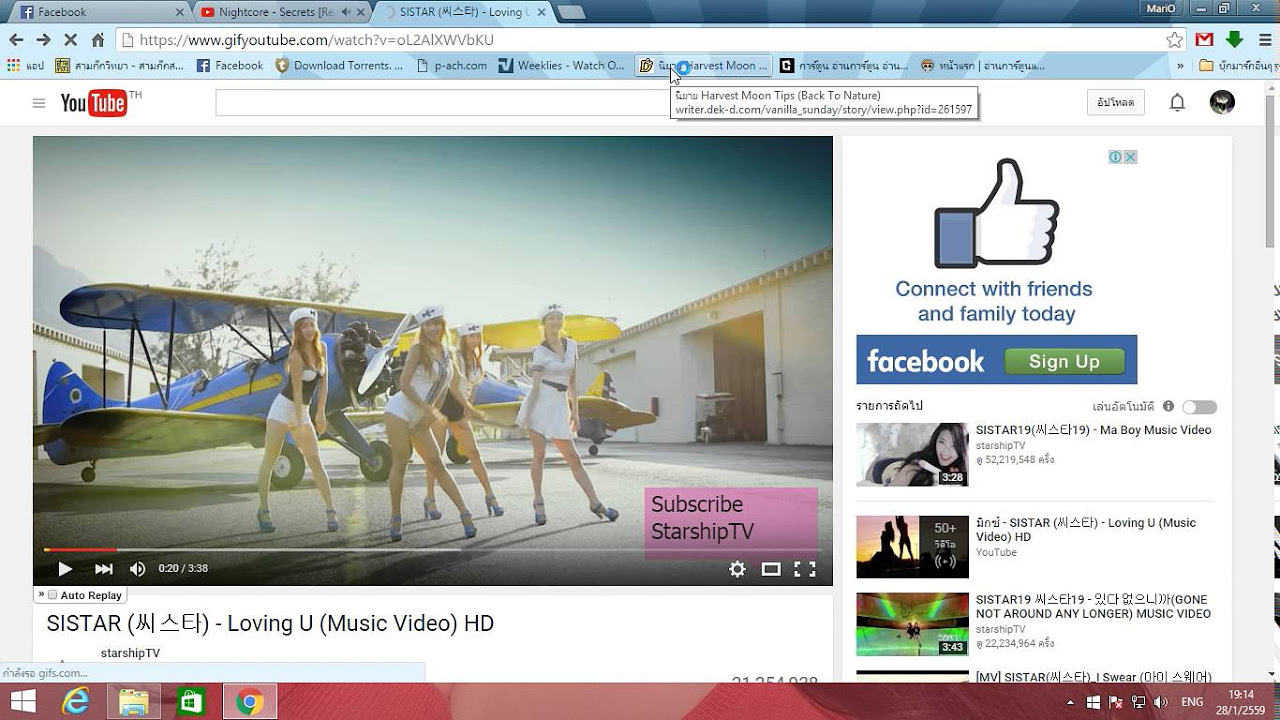1280x720 pixels.
Task: Click the Upload button on YouTube
Action: pyautogui.click(x=1116, y=102)
